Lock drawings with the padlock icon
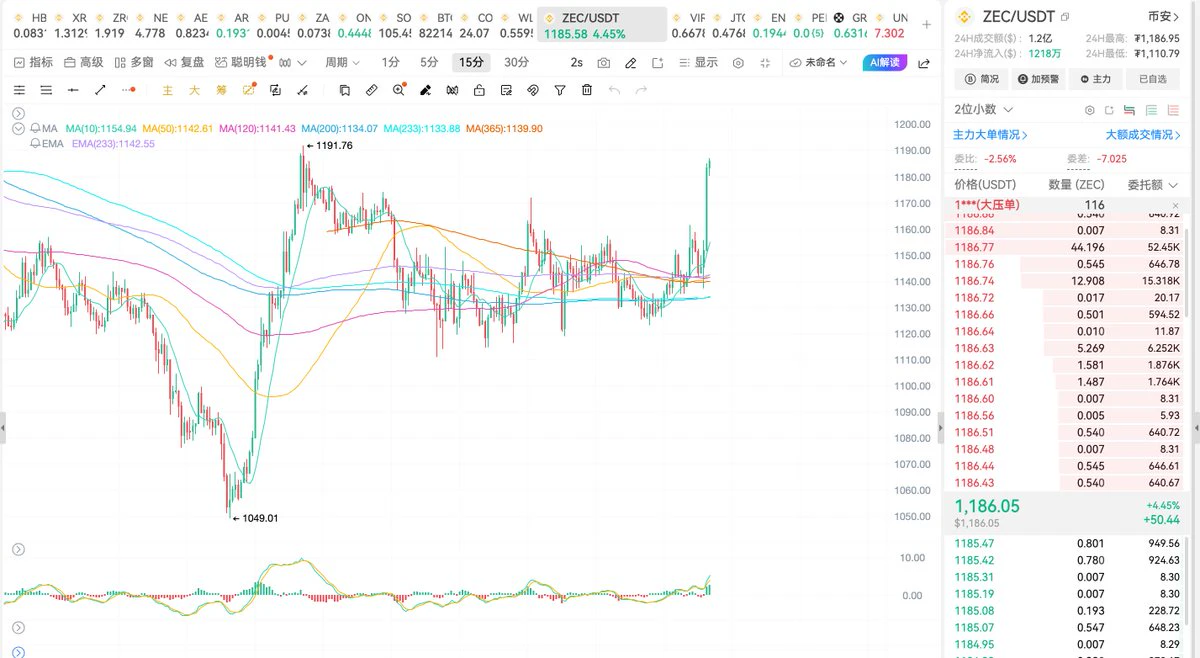The height and width of the screenshot is (658, 1200). tap(479, 90)
